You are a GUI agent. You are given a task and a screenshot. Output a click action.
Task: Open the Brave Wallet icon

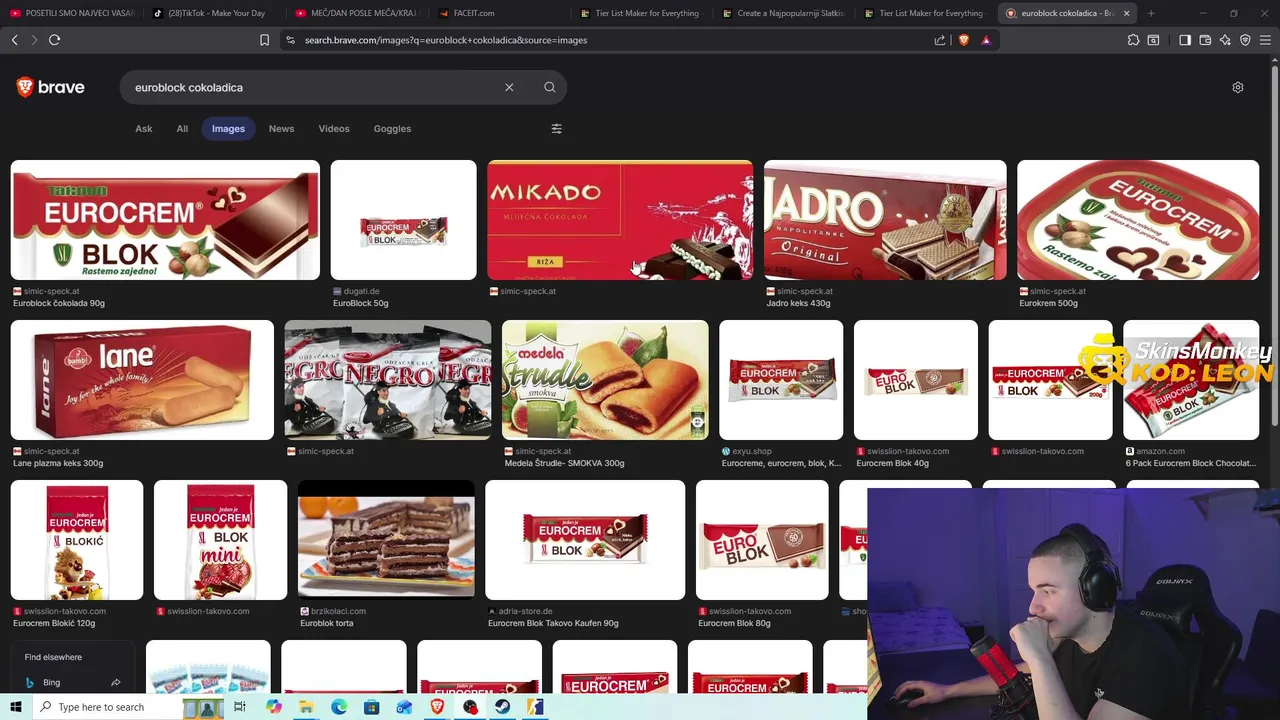pyautogui.click(x=1205, y=40)
